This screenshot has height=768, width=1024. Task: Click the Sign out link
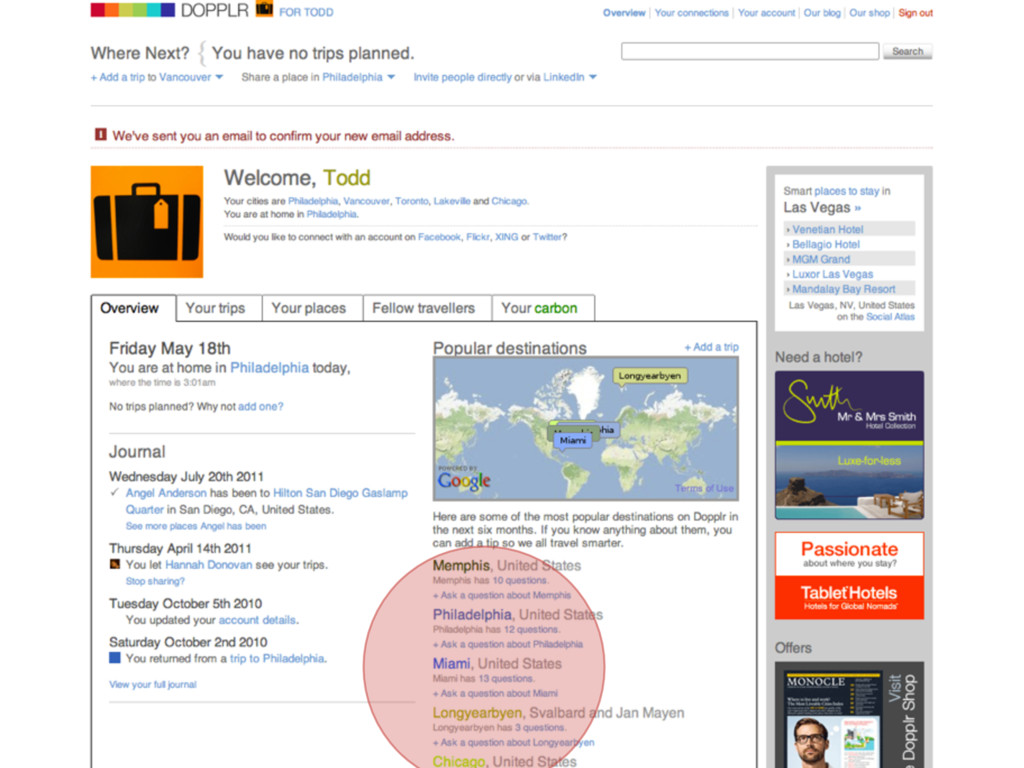click(x=916, y=13)
